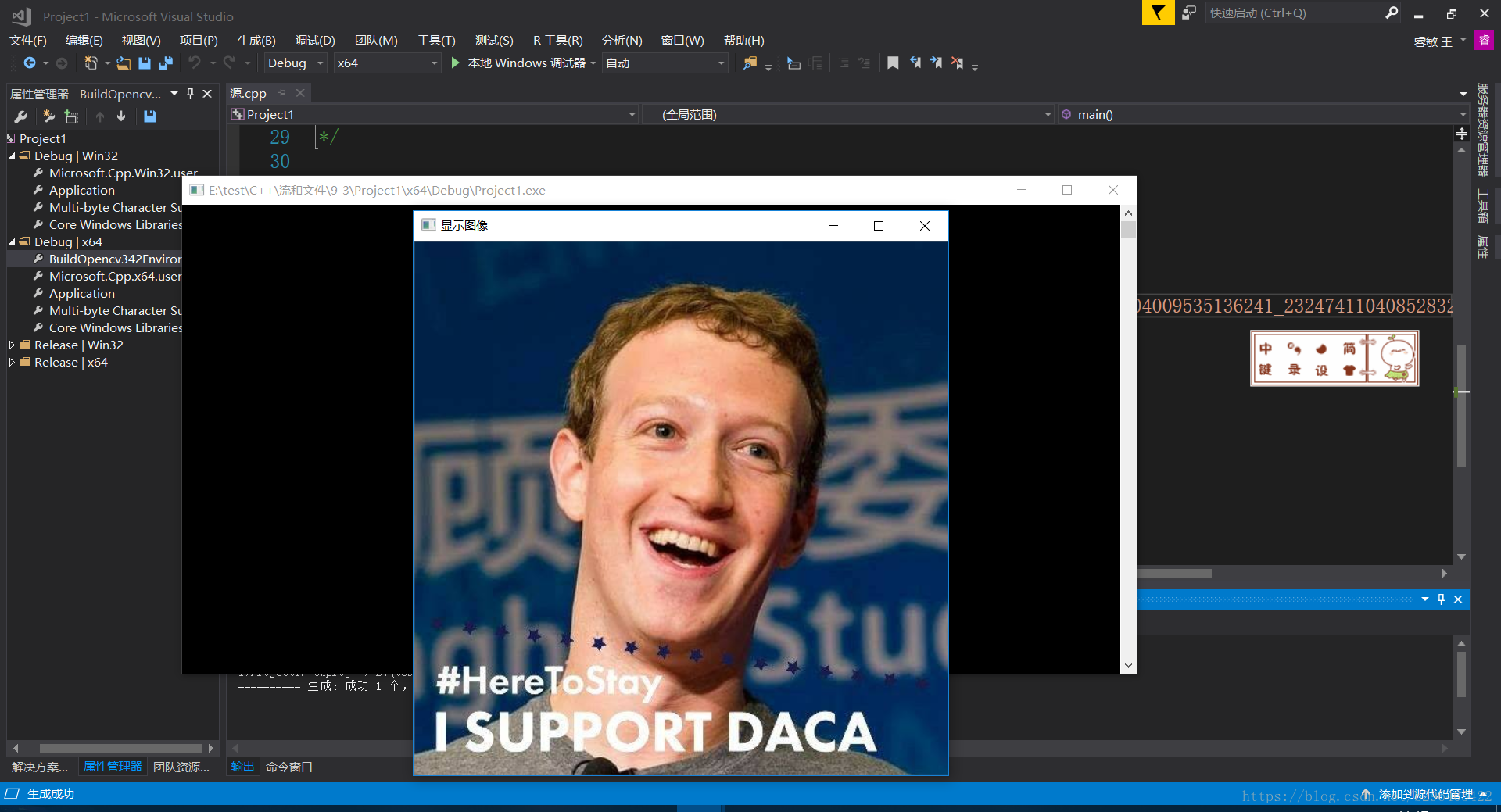Switch to the 团队资源 bottom tab

click(181, 767)
